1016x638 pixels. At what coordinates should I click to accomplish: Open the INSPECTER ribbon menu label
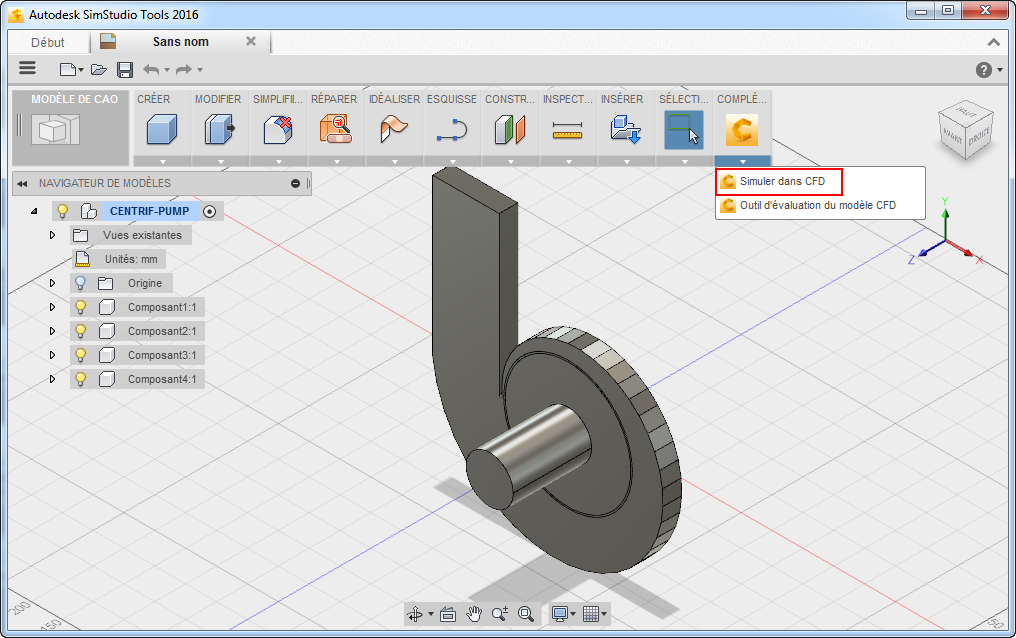[x=568, y=99]
